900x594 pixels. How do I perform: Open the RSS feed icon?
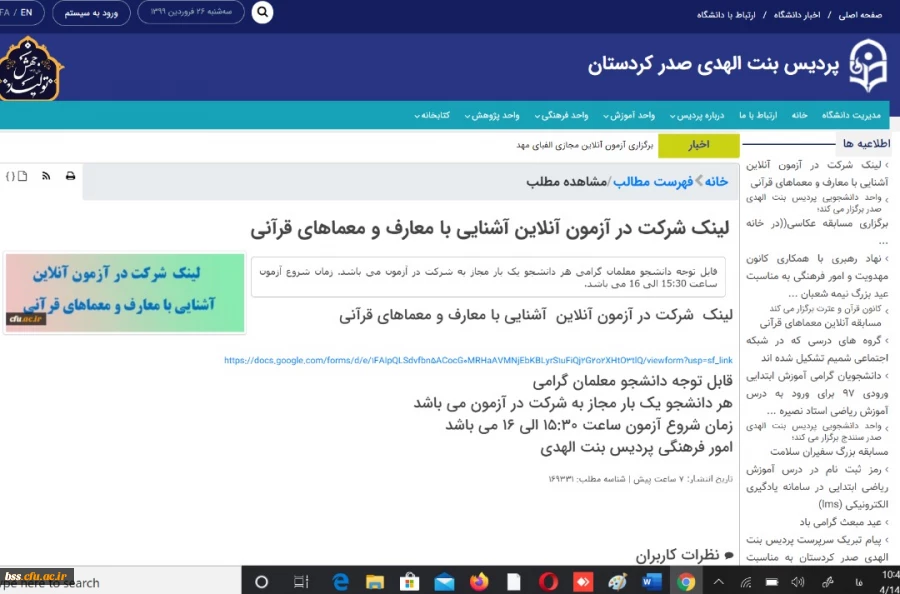pyautogui.click(x=46, y=176)
